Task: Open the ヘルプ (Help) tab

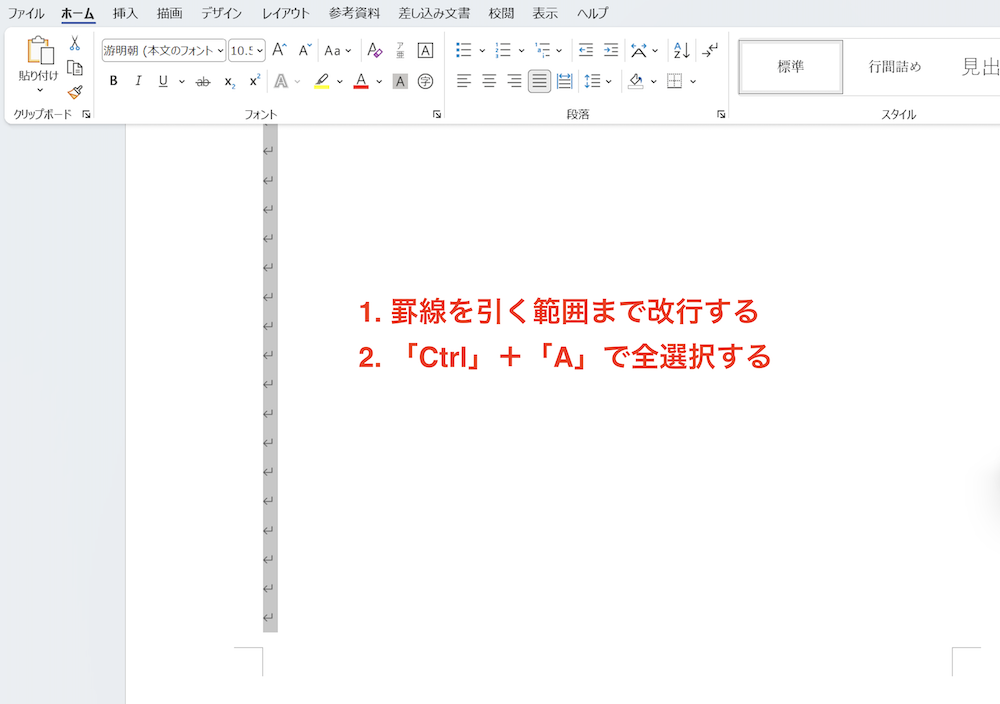Action: [592, 13]
